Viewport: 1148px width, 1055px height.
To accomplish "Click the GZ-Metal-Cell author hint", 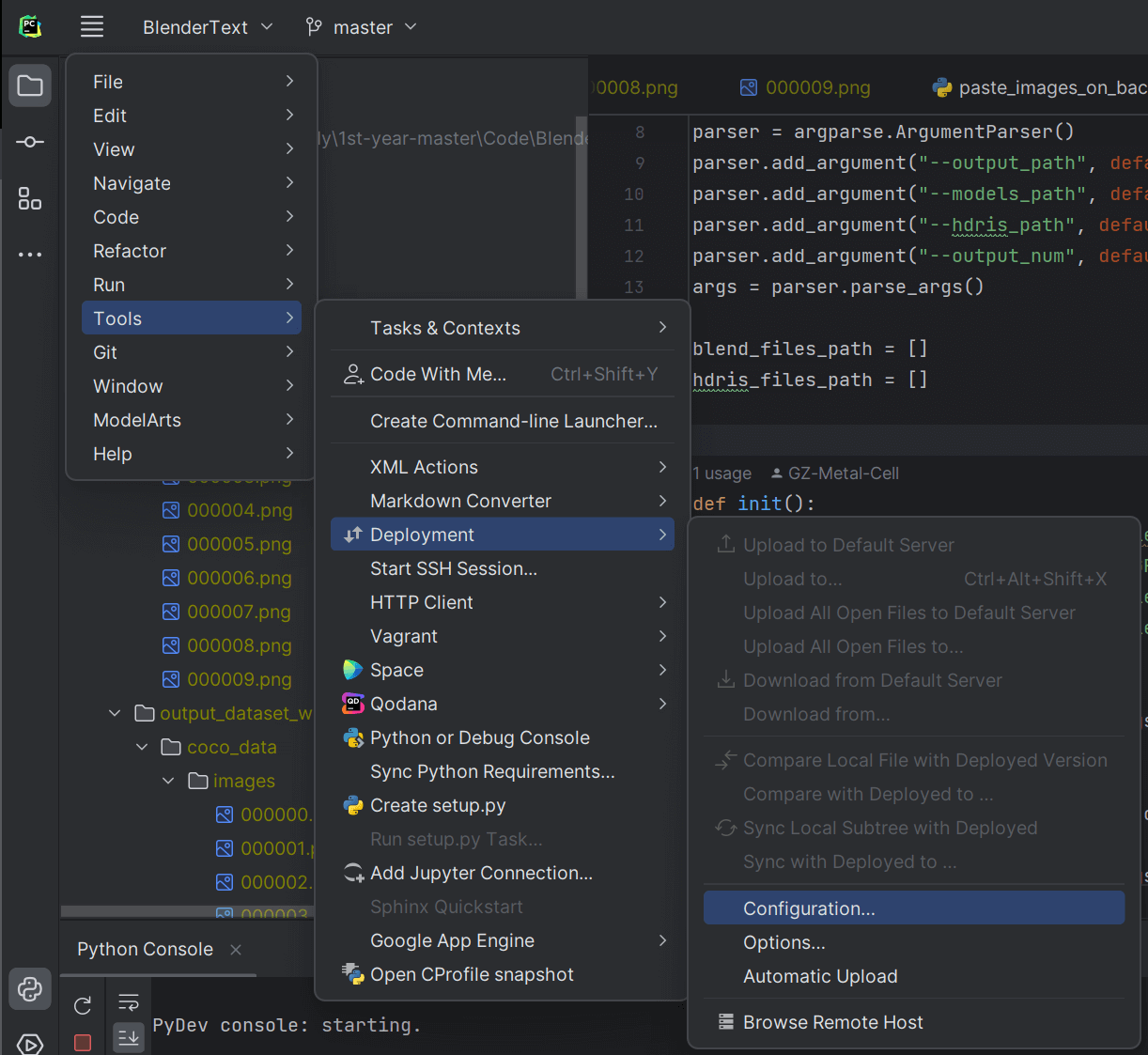I will pos(834,473).
